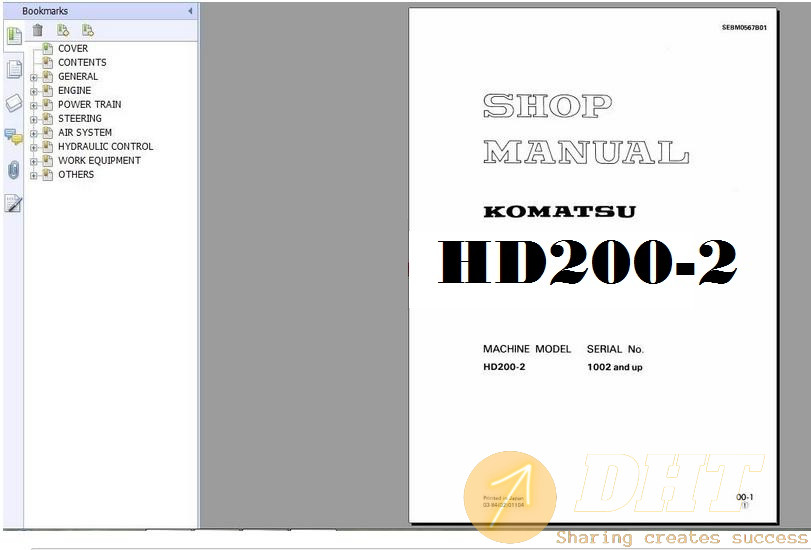The image size is (811, 550).
Task: Open the Pages thumbnails panel icon
Action: [14, 69]
